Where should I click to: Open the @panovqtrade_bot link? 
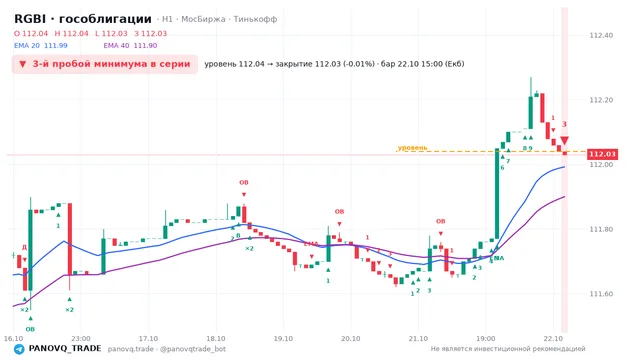point(193,349)
